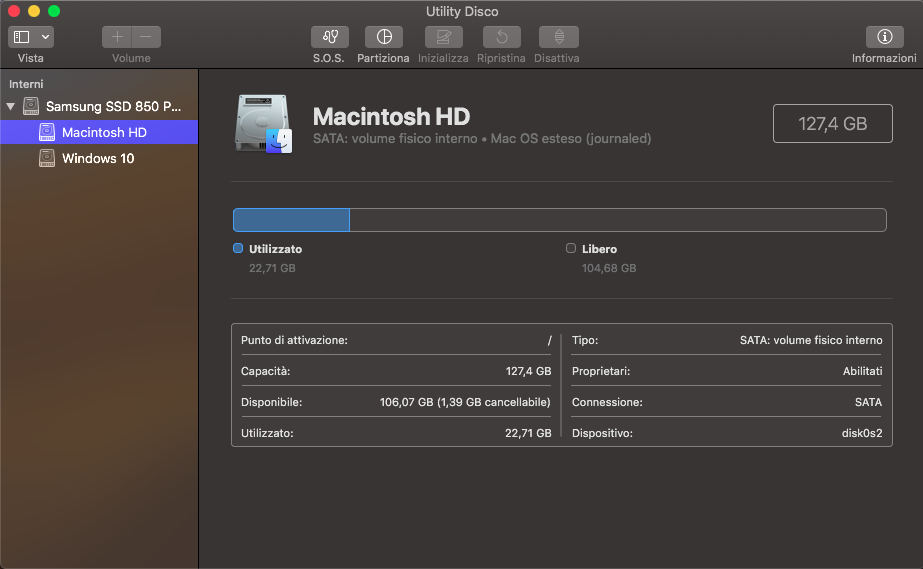
Task: Open the Informazioni info button
Action: (x=884, y=37)
